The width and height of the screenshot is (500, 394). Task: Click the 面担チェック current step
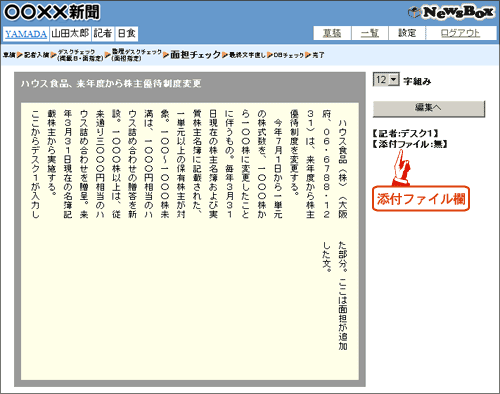click(195, 55)
